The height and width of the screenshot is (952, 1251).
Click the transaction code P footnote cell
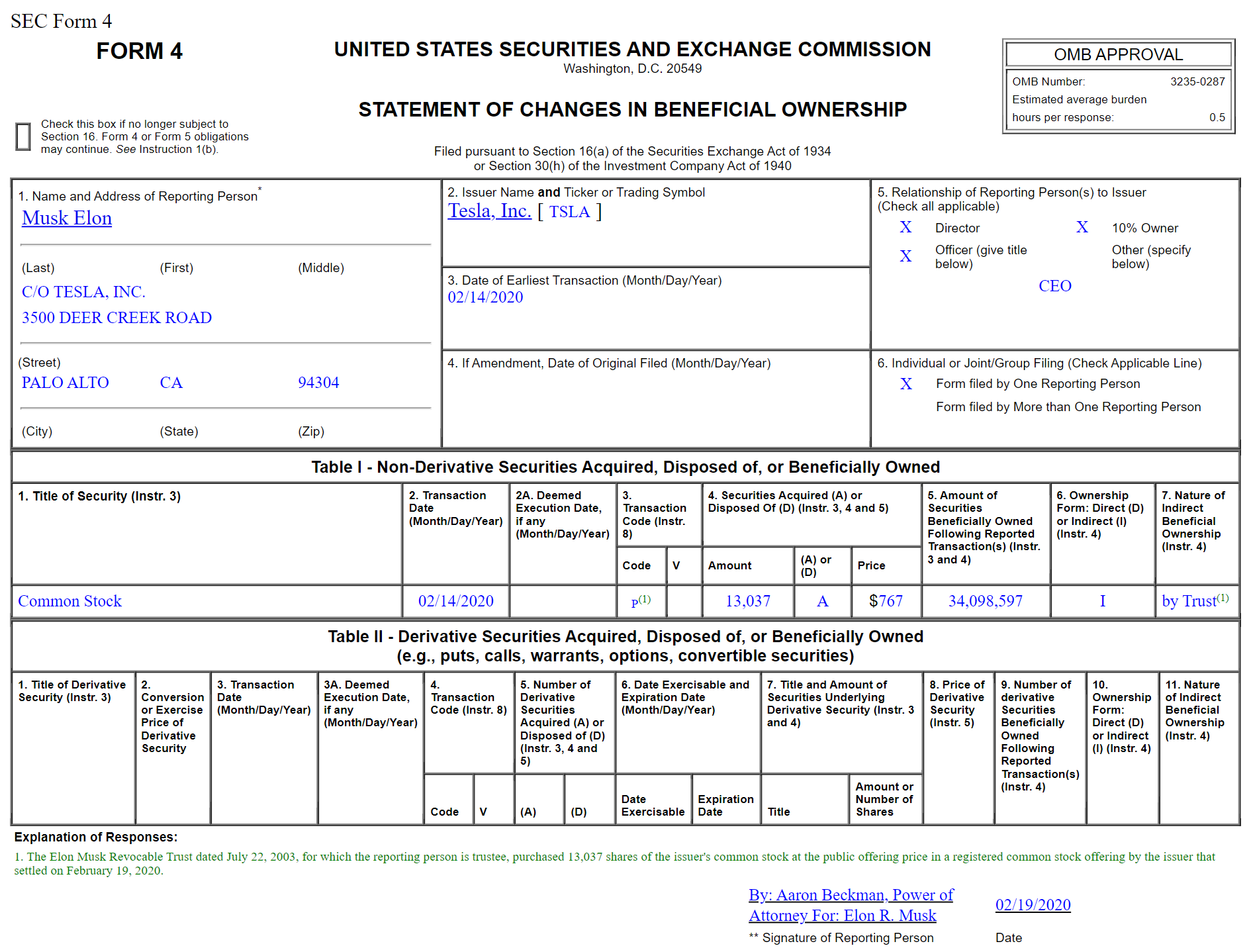click(641, 601)
